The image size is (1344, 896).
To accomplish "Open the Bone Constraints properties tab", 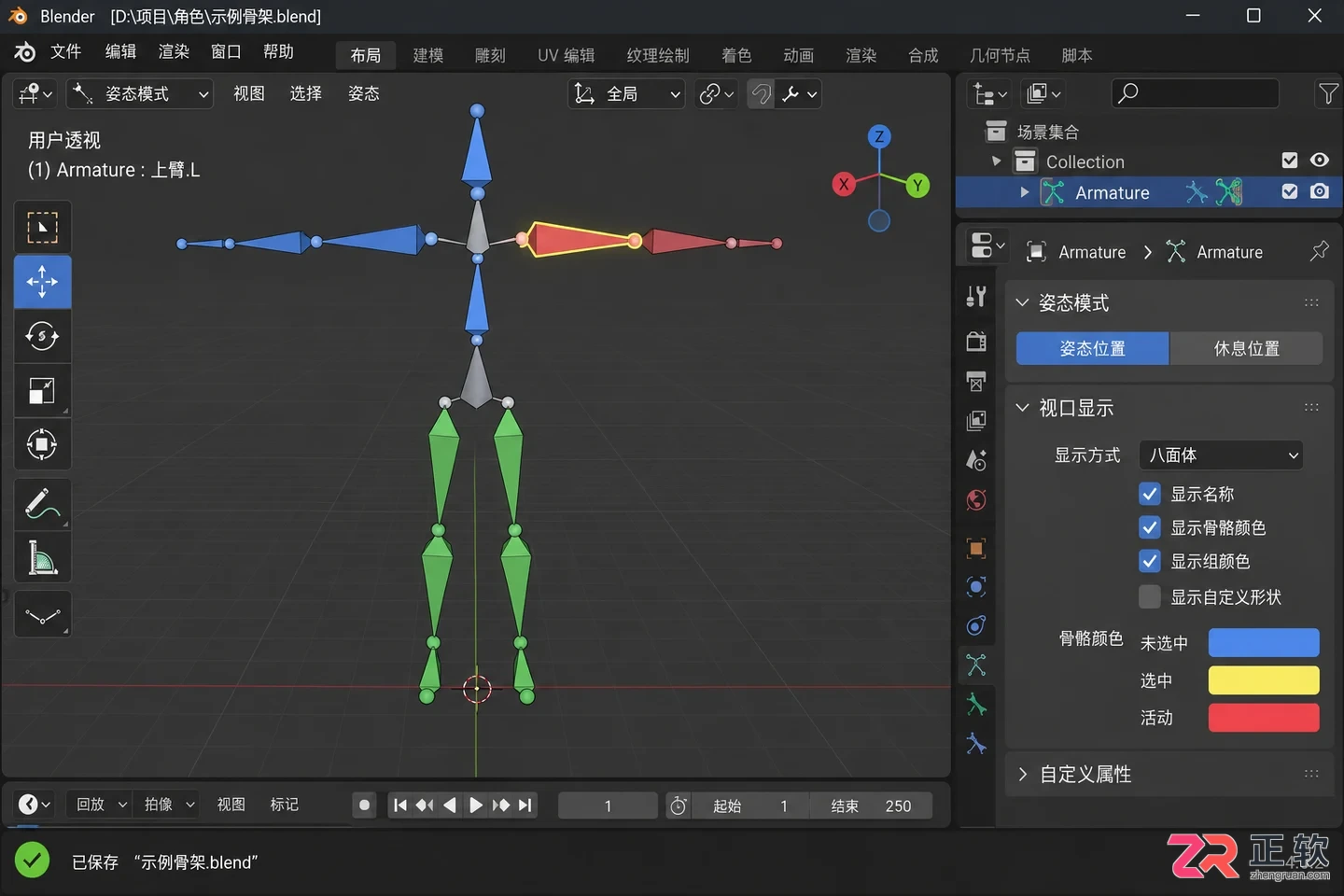I will coord(976,744).
